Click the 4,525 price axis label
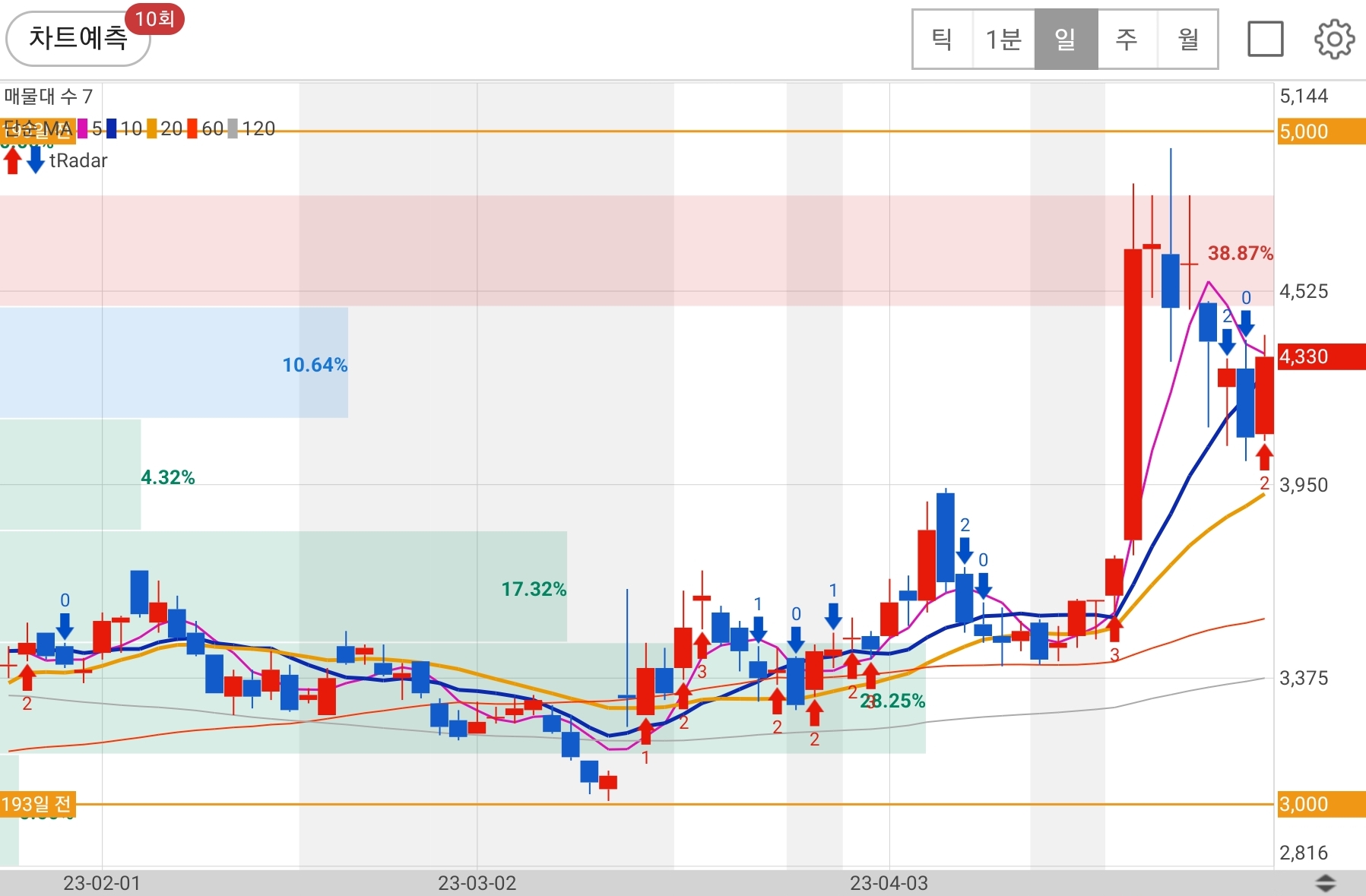Image resolution: width=1366 pixels, height=896 pixels. 1304,291
